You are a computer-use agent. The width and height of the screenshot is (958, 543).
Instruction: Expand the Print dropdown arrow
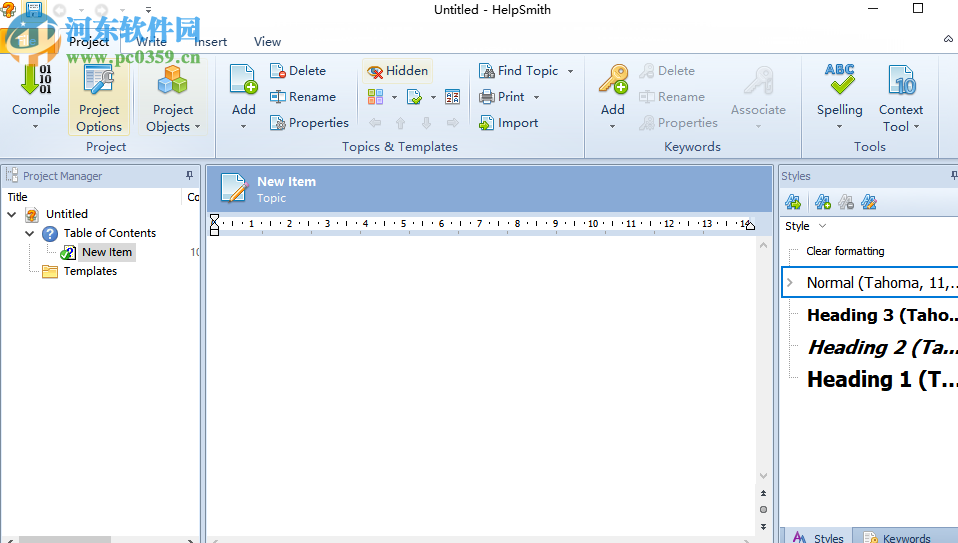click(536, 97)
